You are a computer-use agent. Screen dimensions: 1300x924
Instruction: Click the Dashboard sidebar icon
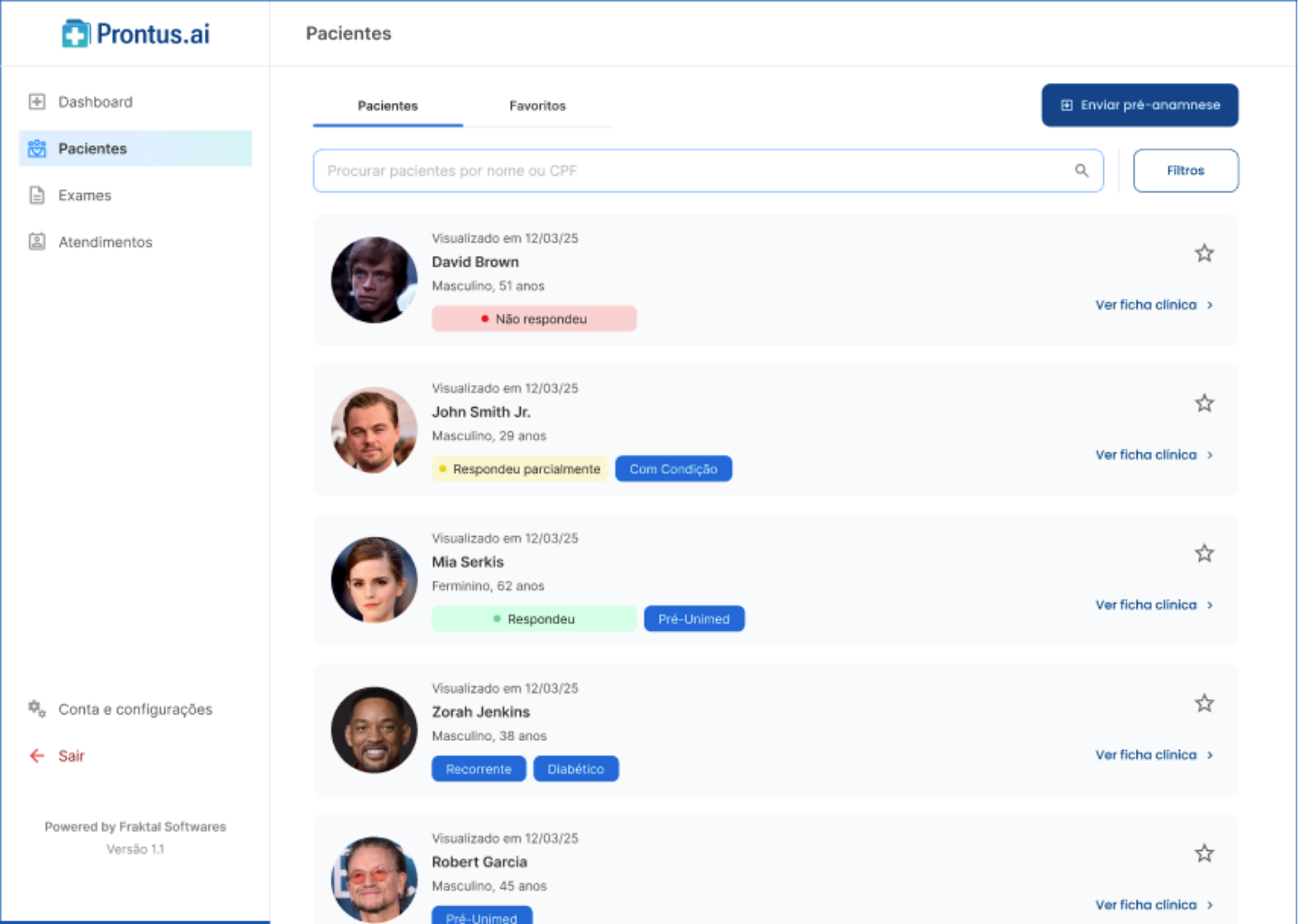tap(37, 102)
